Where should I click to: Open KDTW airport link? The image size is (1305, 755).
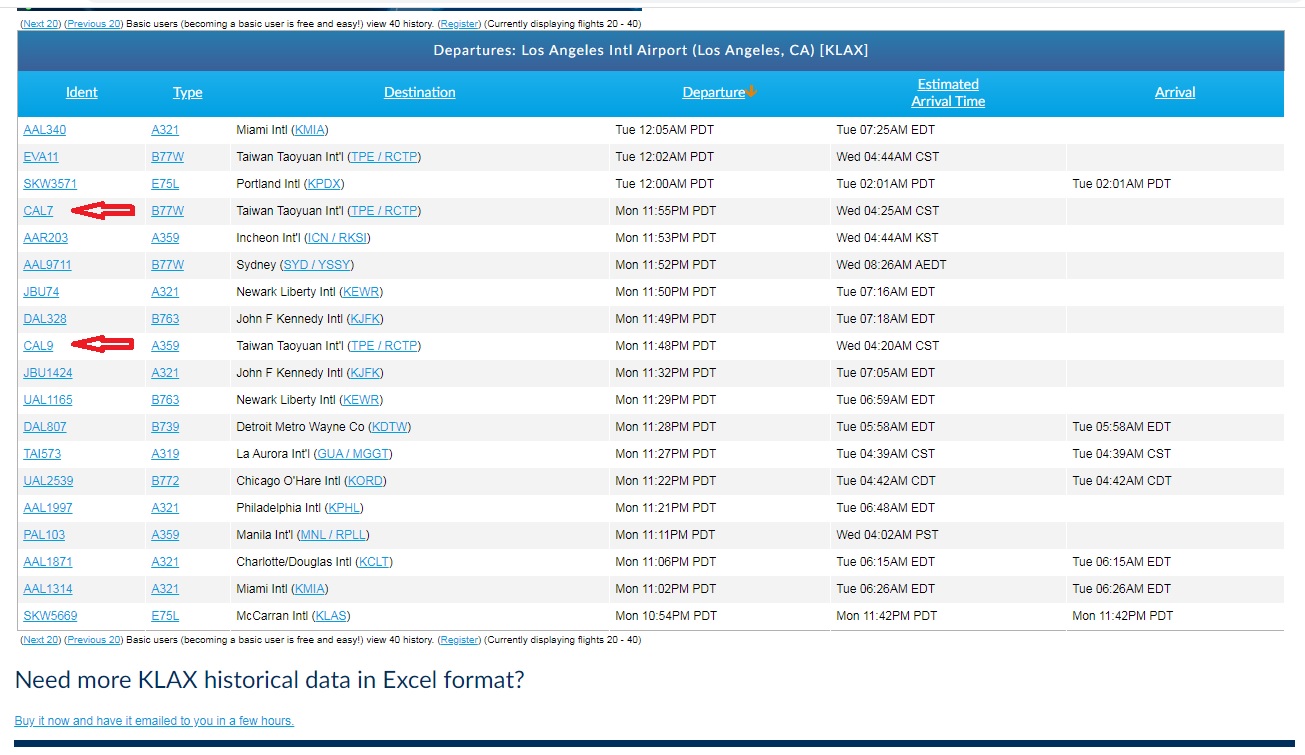[390, 427]
